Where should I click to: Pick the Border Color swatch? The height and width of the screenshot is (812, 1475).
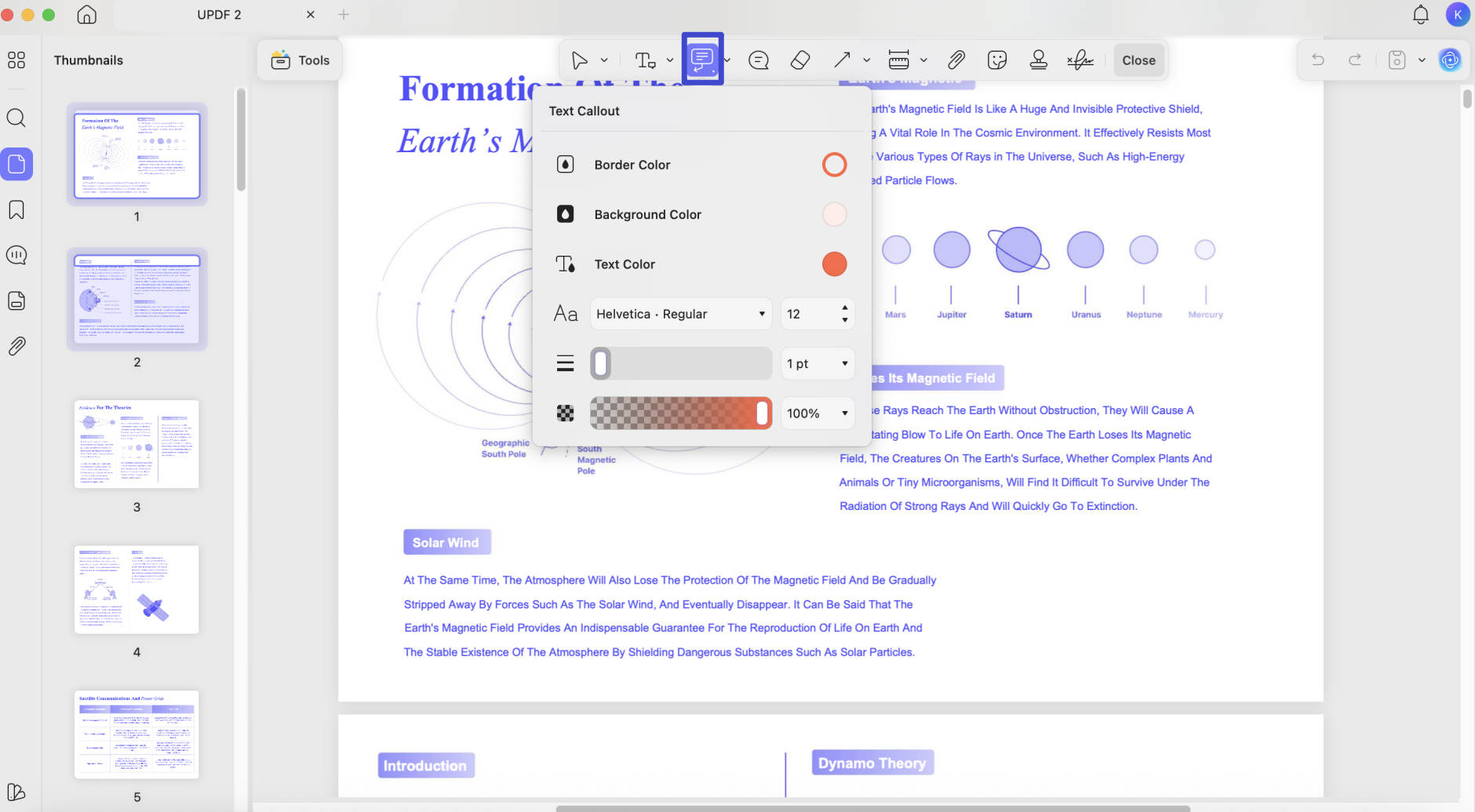click(834, 165)
